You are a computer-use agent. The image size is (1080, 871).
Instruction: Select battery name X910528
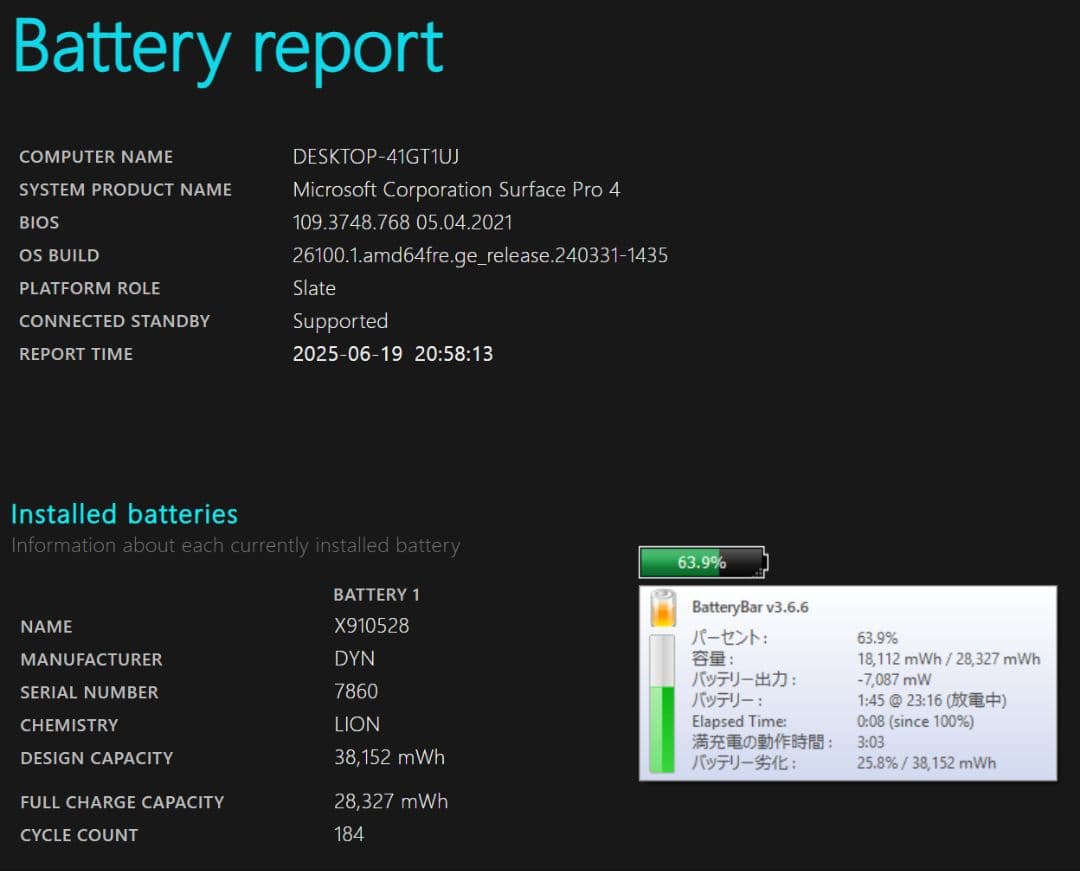pyautogui.click(x=371, y=626)
